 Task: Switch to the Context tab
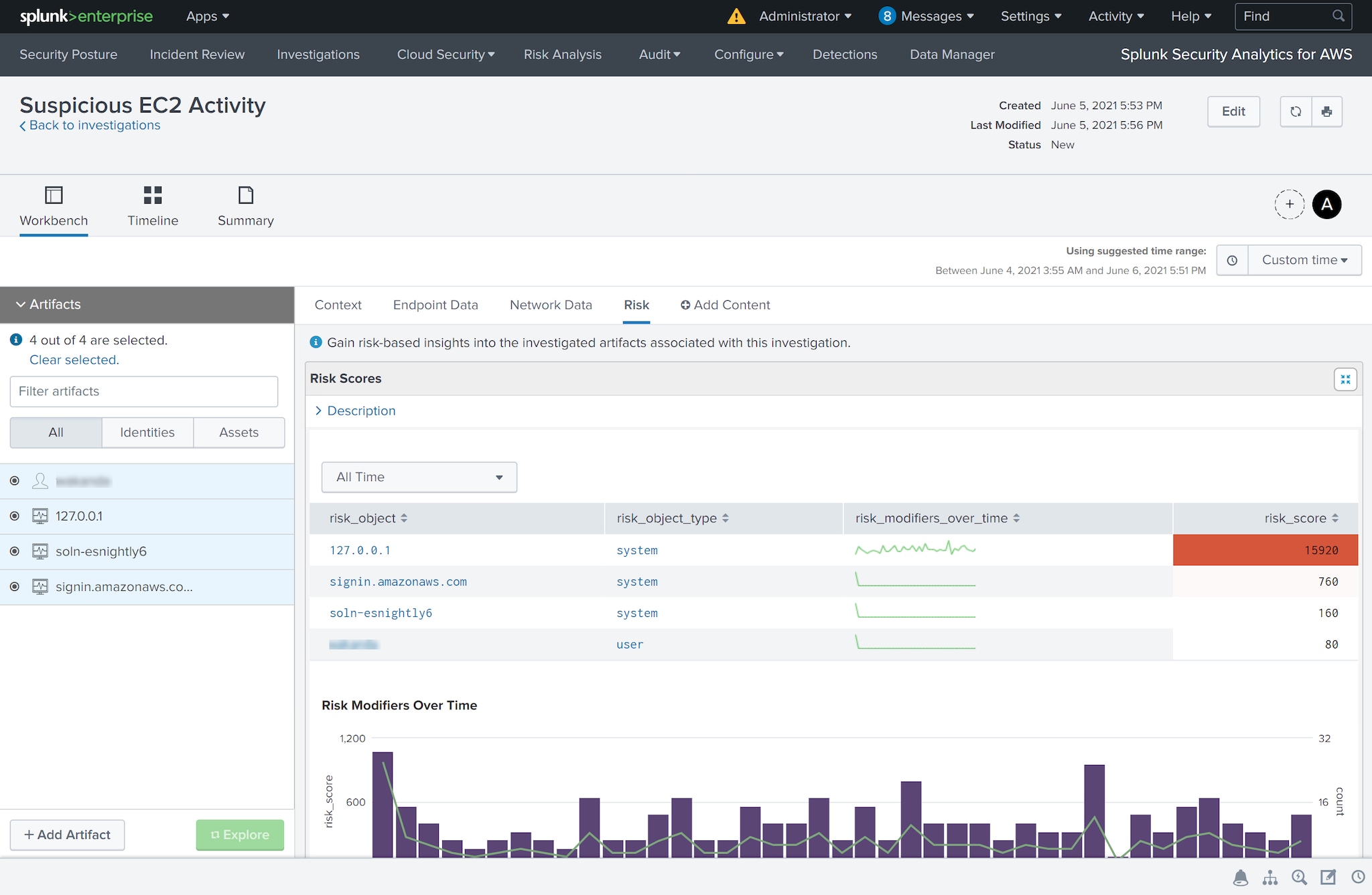pos(338,305)
